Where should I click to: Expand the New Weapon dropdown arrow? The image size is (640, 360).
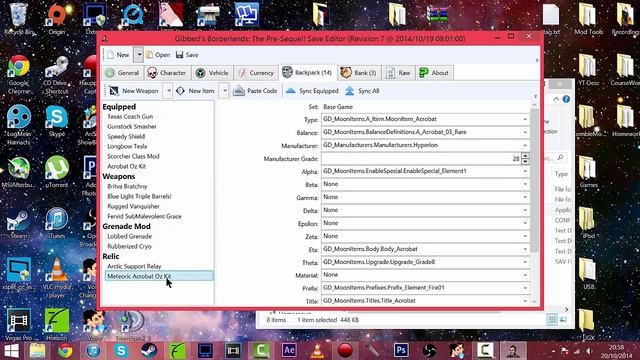(x=169, y=91)
